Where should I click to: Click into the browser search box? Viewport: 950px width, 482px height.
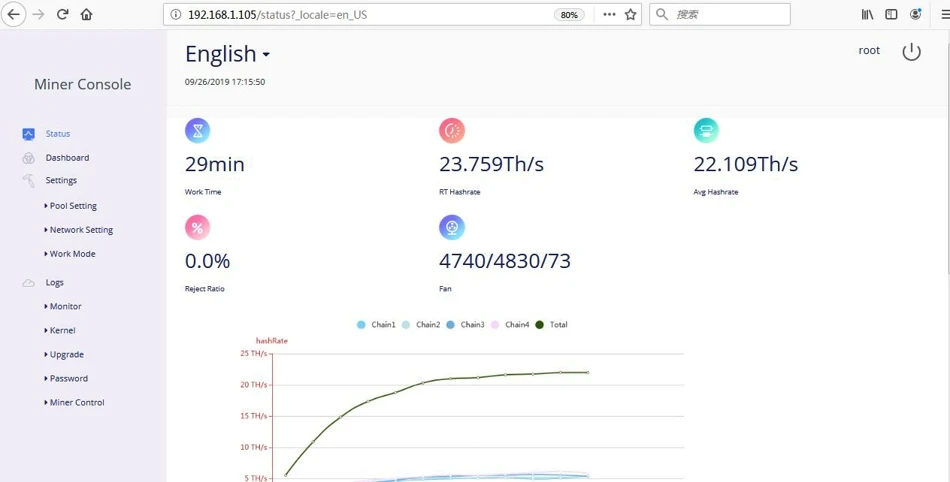(720, 15)
